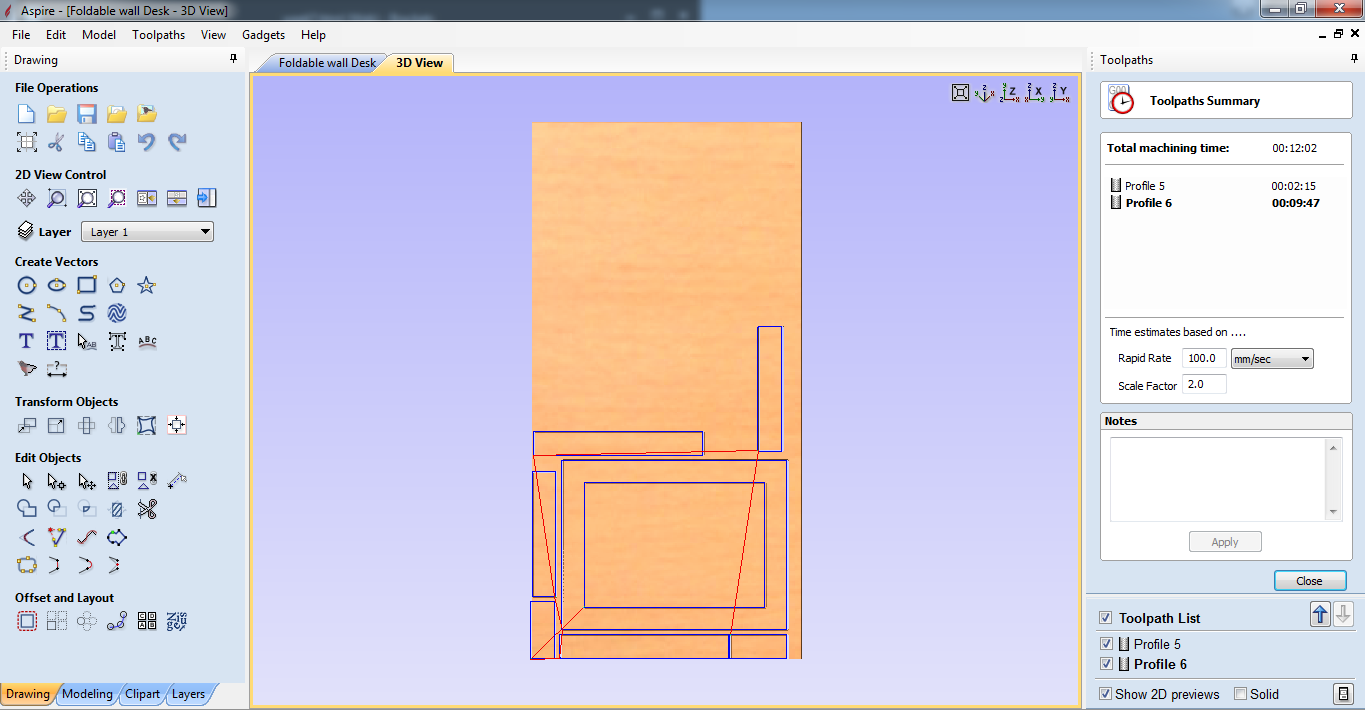
Task: Select the pan view tool
Action: coord(27,198)
